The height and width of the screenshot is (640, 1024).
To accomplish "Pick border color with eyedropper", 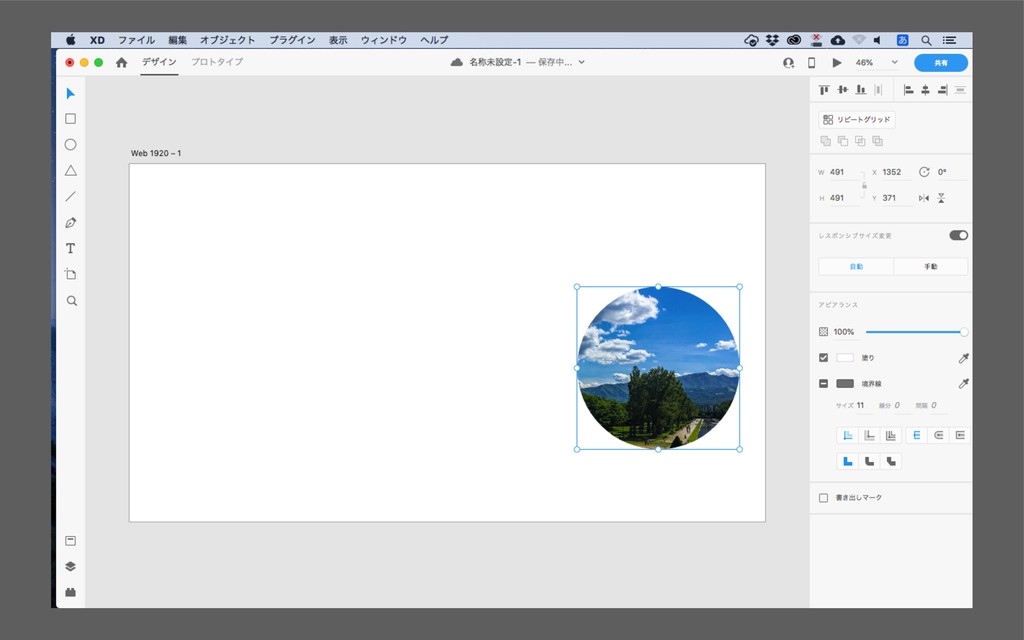I will coord(963,383).
